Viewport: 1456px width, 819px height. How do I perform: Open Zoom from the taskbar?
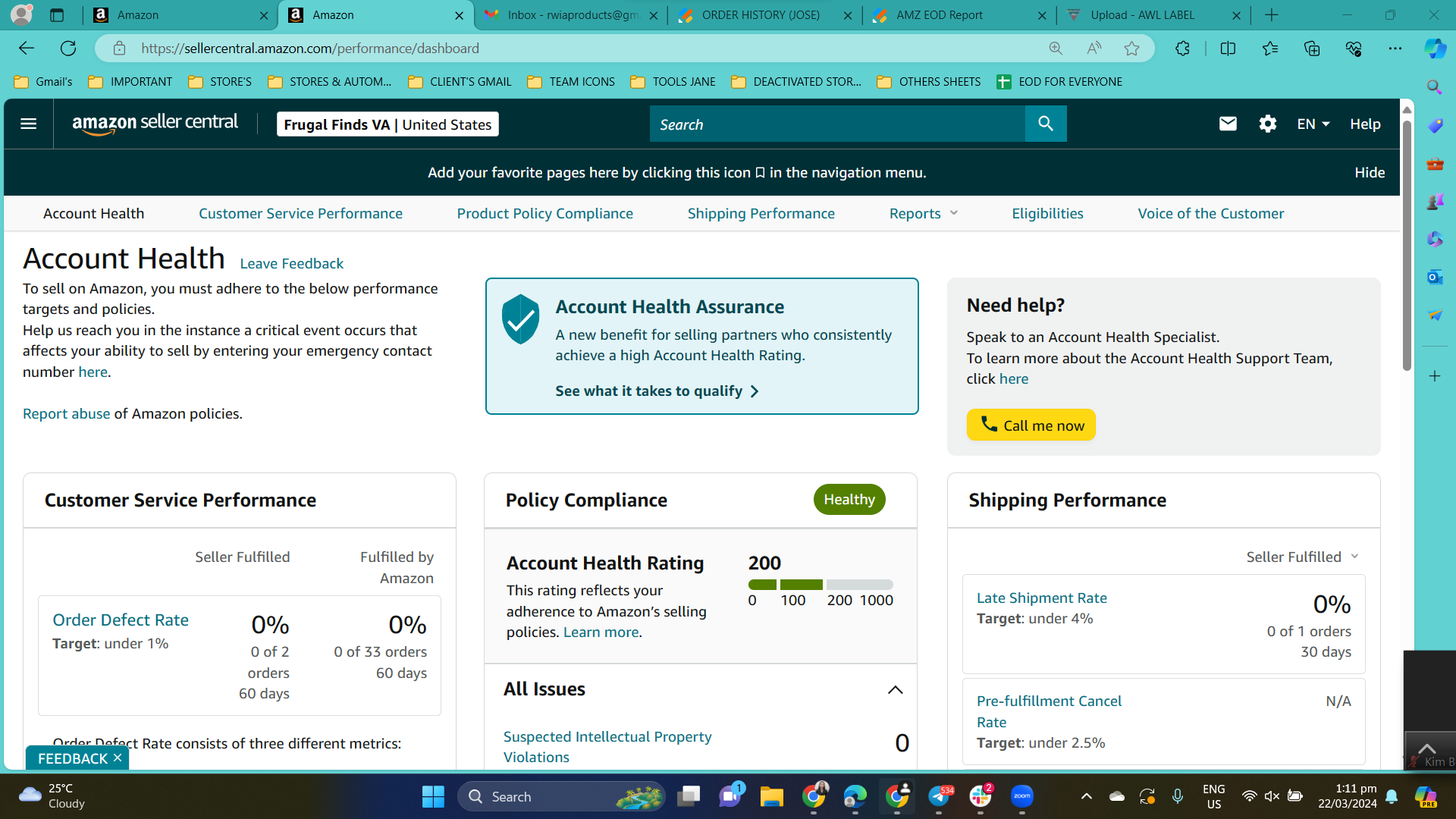pos(1022,796)
